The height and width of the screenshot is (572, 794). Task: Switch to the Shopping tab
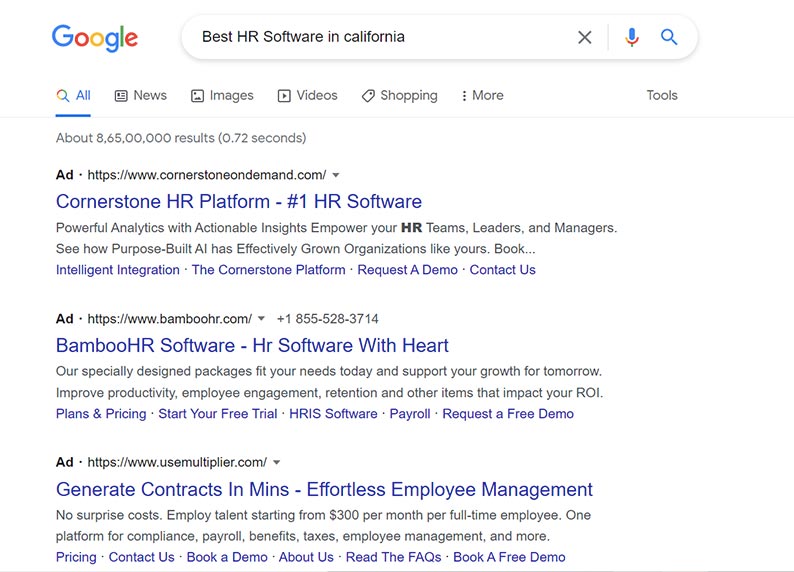[x=400, y=95]
